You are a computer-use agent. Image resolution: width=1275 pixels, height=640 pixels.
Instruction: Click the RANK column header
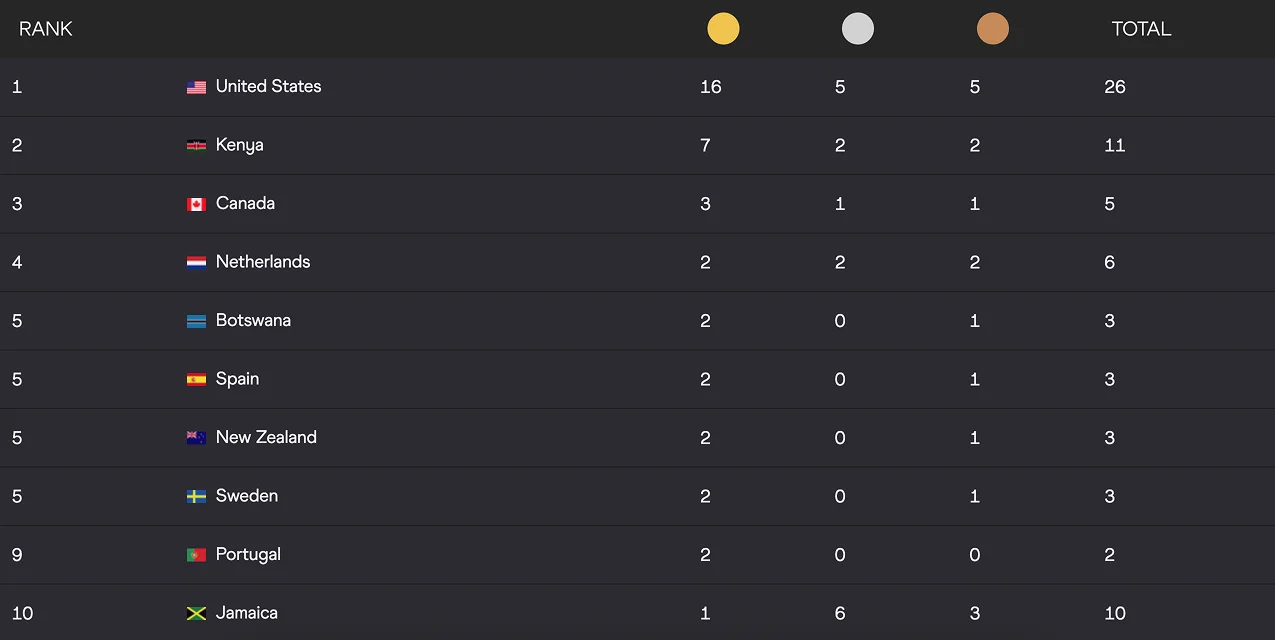pos(46,29)
